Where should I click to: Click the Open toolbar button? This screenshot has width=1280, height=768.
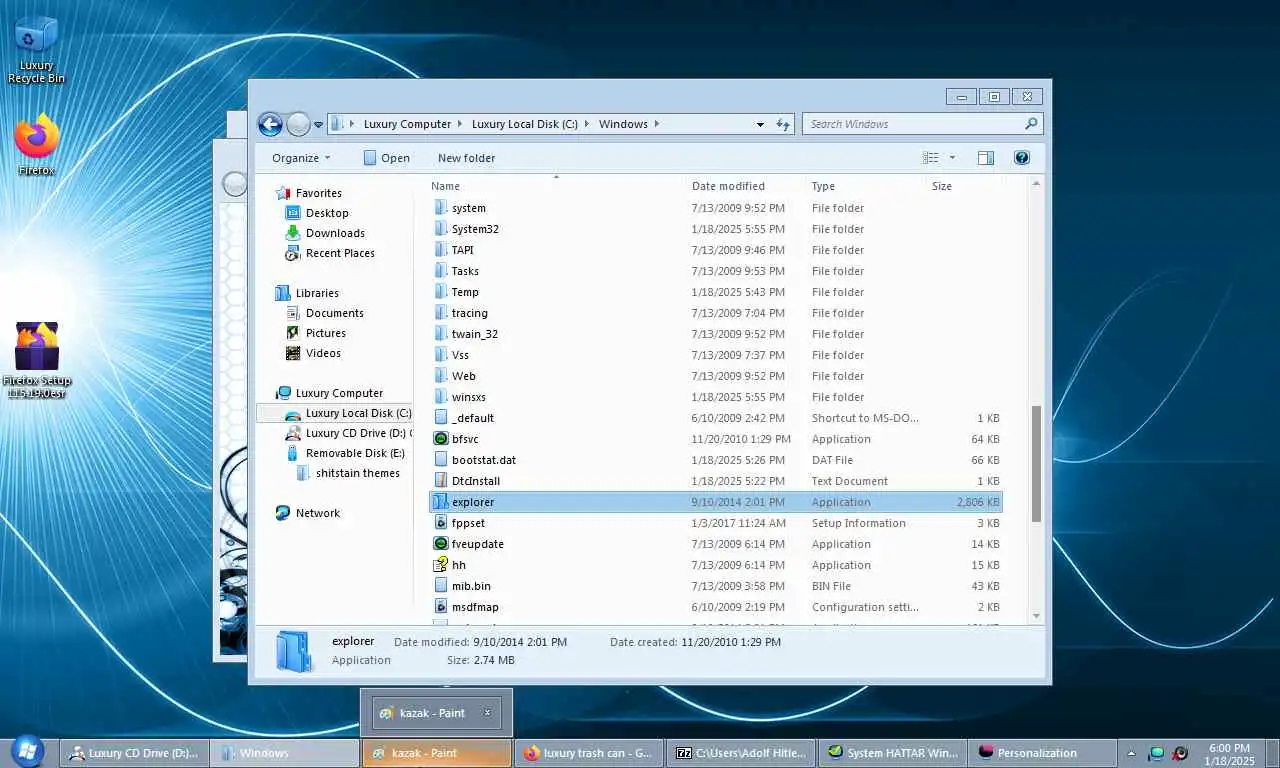click(x=386, y=158)
